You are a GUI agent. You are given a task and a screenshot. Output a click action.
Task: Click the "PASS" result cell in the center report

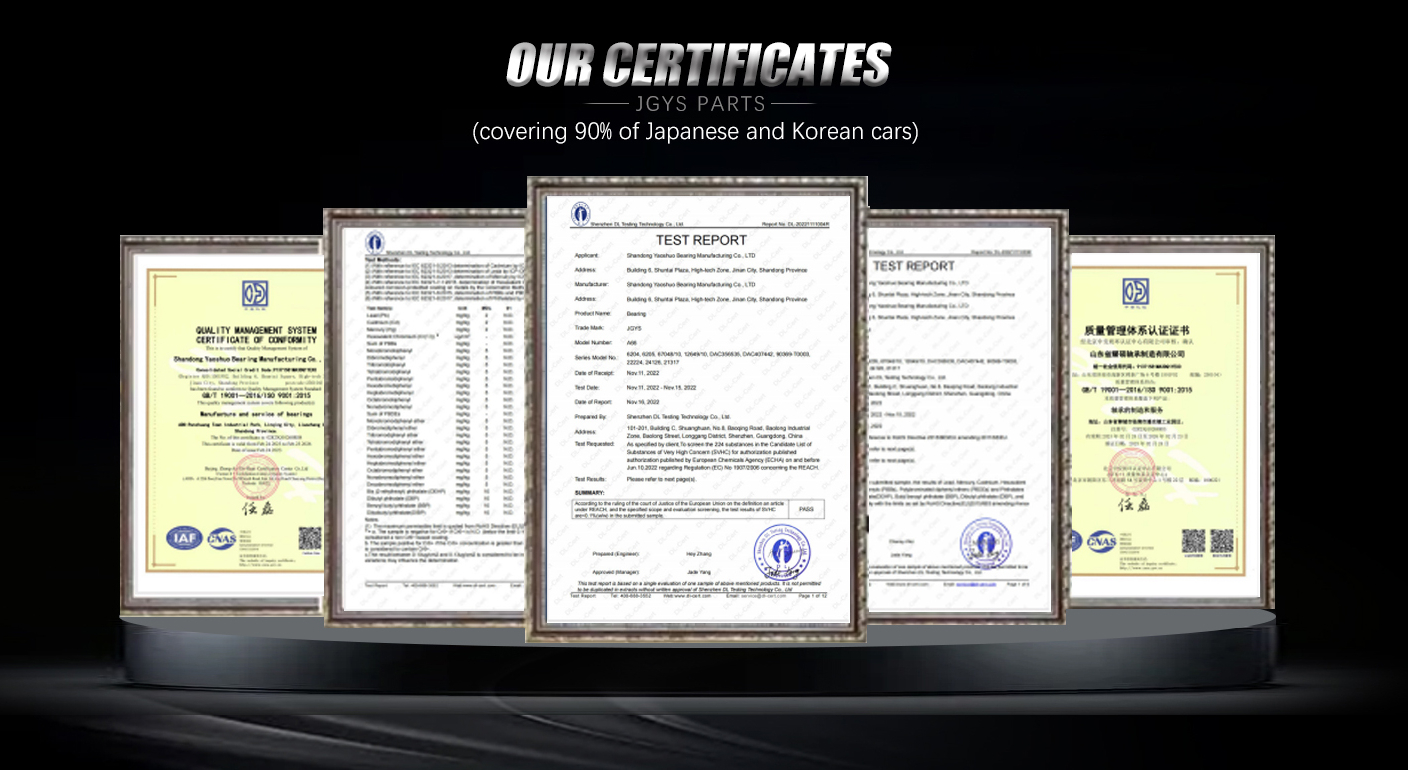[805, 509]
